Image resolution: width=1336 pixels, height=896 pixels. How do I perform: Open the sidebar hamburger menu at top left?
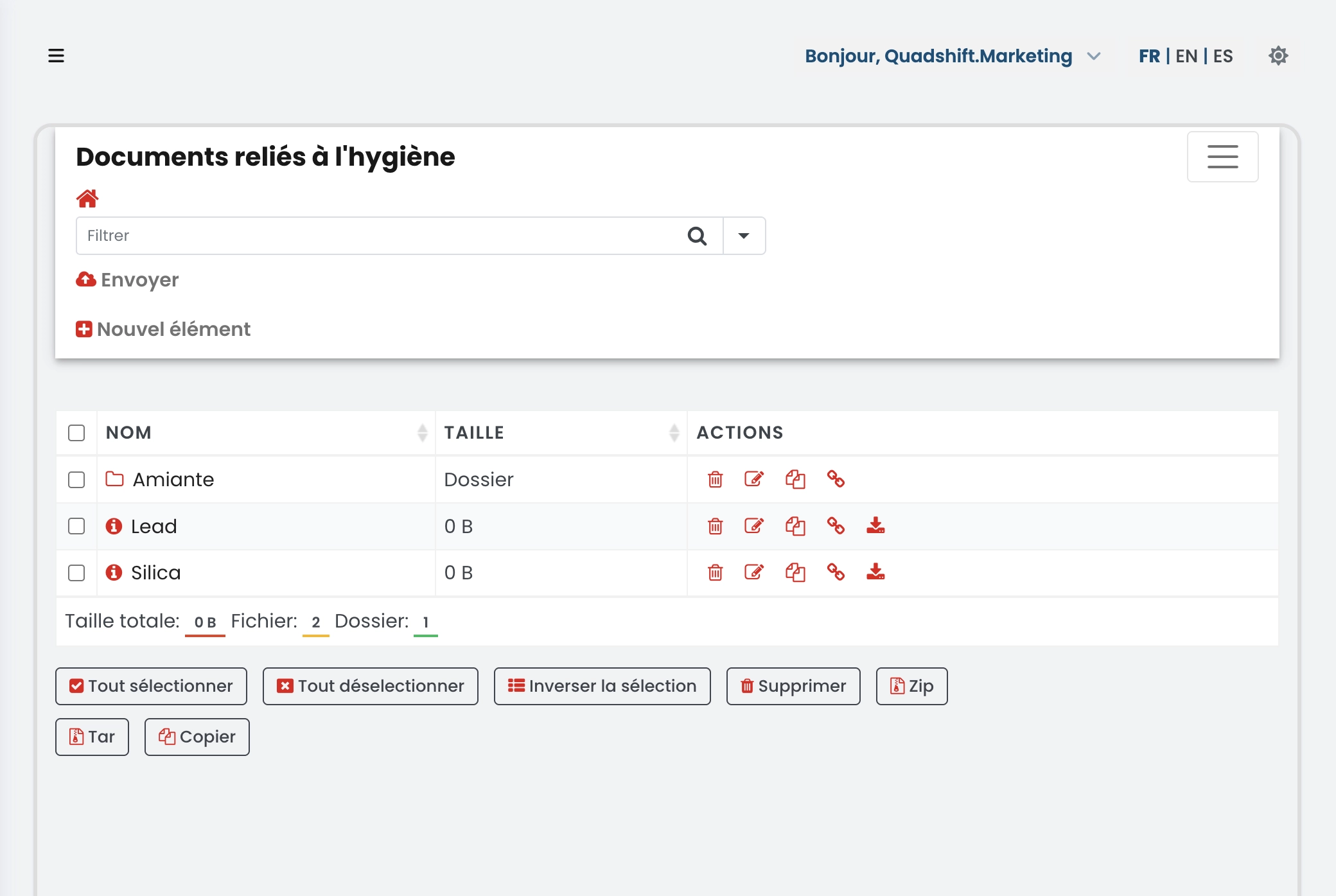(x=57, y=56)
